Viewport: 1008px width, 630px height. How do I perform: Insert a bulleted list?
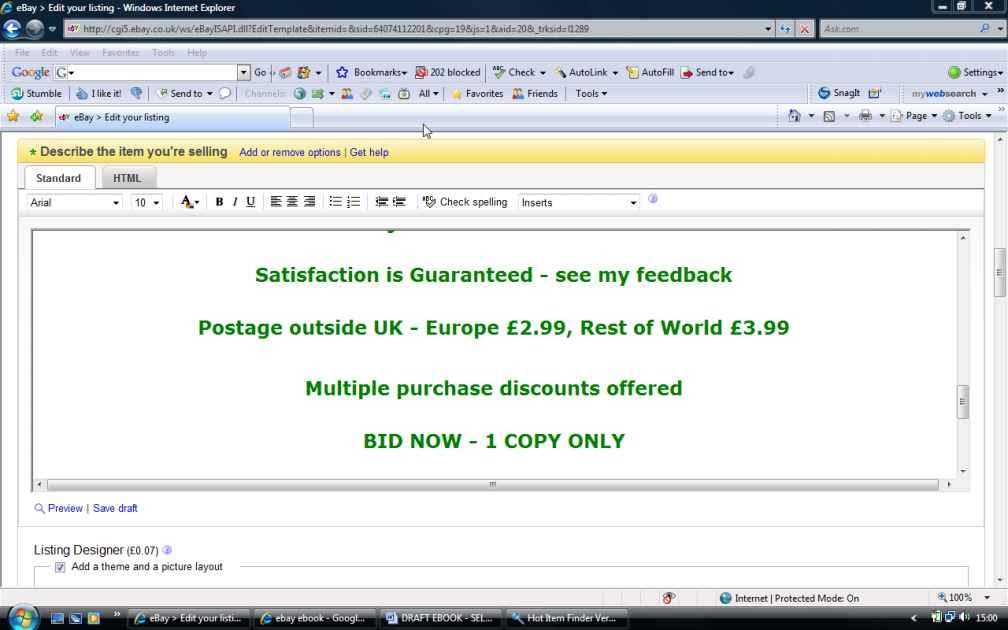[336, 202]
